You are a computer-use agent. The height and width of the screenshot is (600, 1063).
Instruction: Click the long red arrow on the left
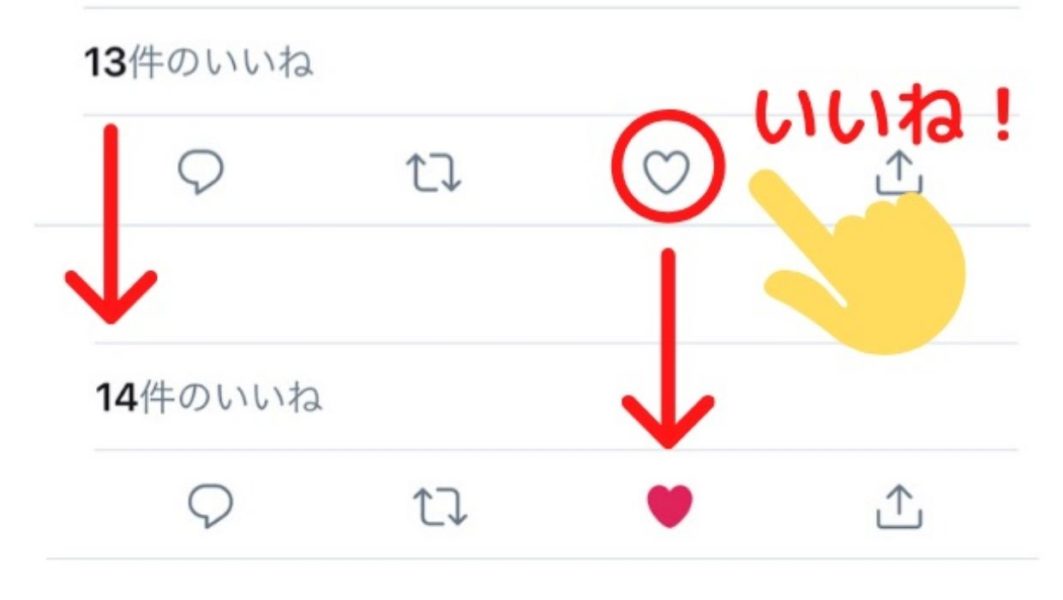click(111, 224)
